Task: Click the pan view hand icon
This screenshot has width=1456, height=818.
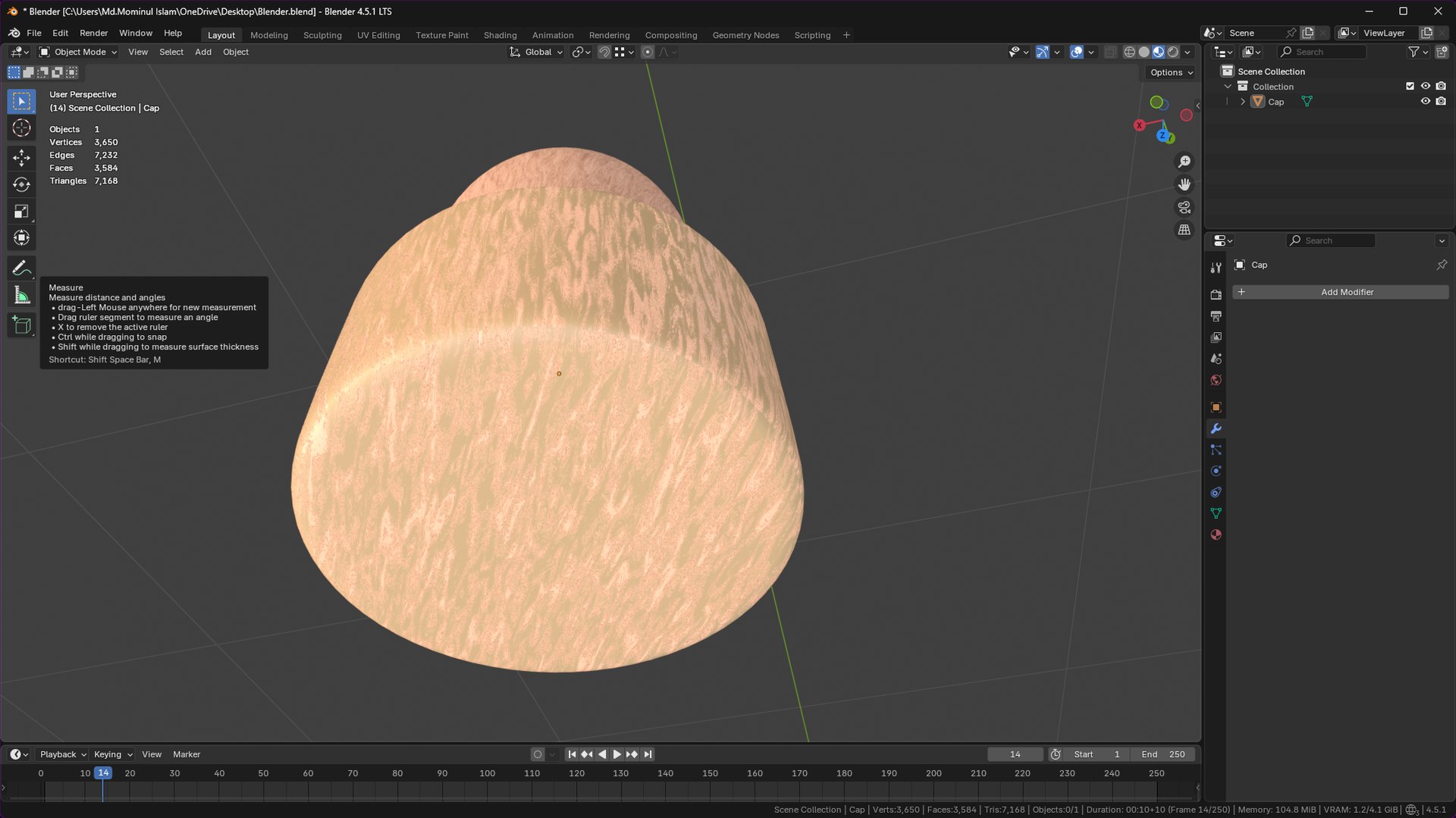Action: [1184, 184]
